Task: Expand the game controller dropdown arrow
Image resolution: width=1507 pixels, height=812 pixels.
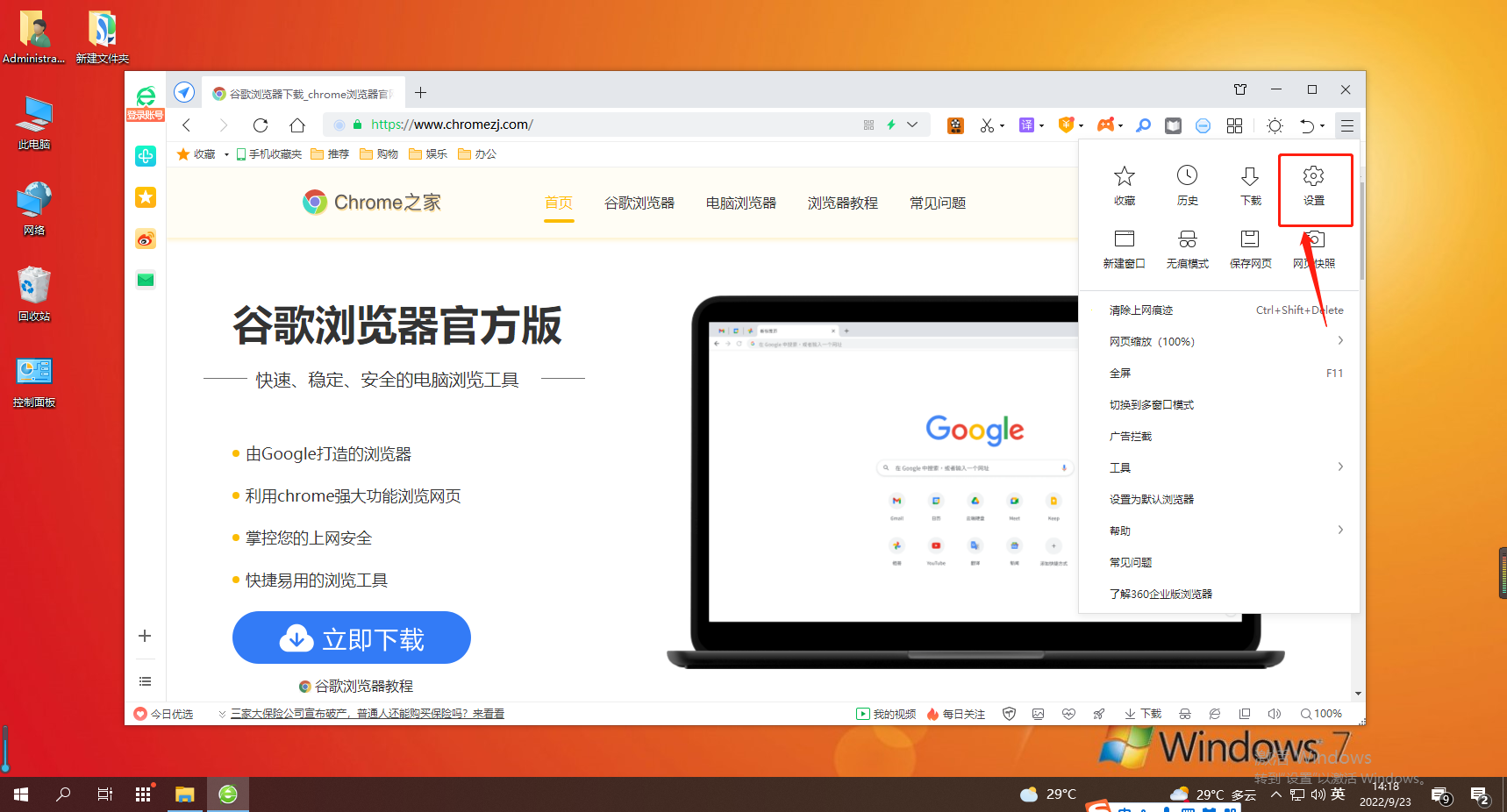Action: pyautogui.click(x=1120, y=126)
